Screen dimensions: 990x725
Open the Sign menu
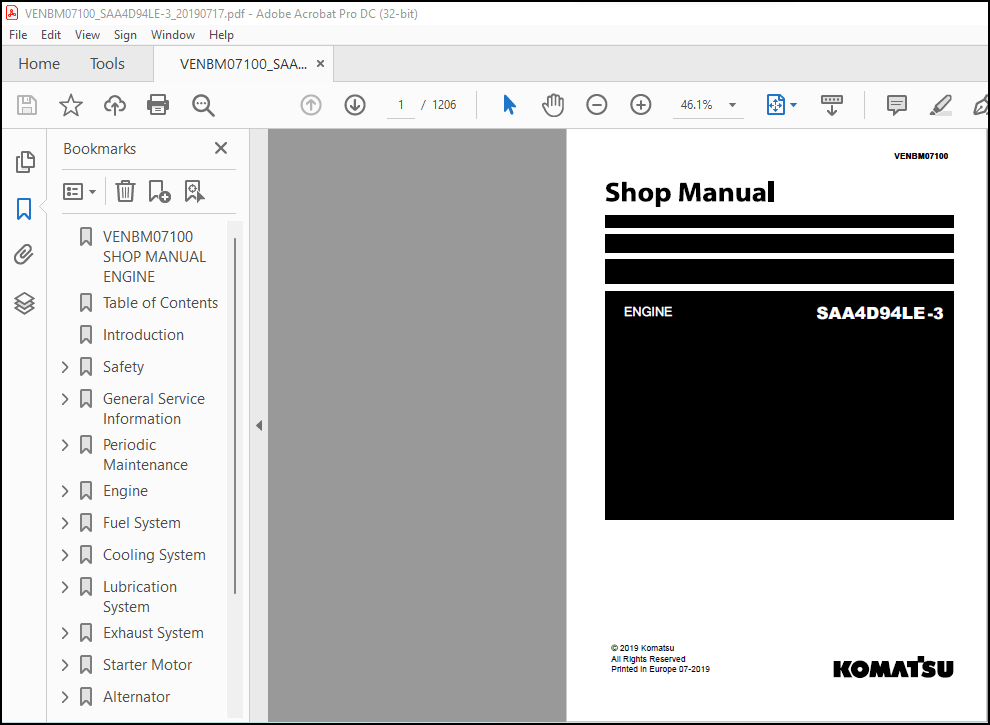coord(125,35)
